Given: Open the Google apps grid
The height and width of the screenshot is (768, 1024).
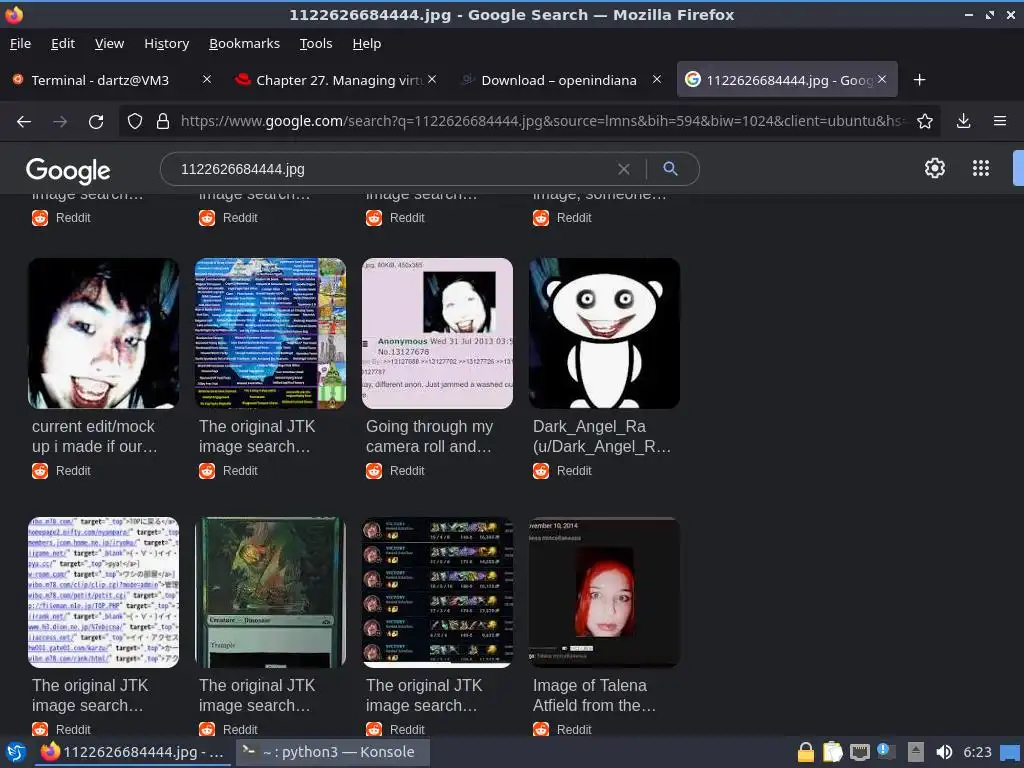Looking at the screenshot, I should (x=980, y=168).
